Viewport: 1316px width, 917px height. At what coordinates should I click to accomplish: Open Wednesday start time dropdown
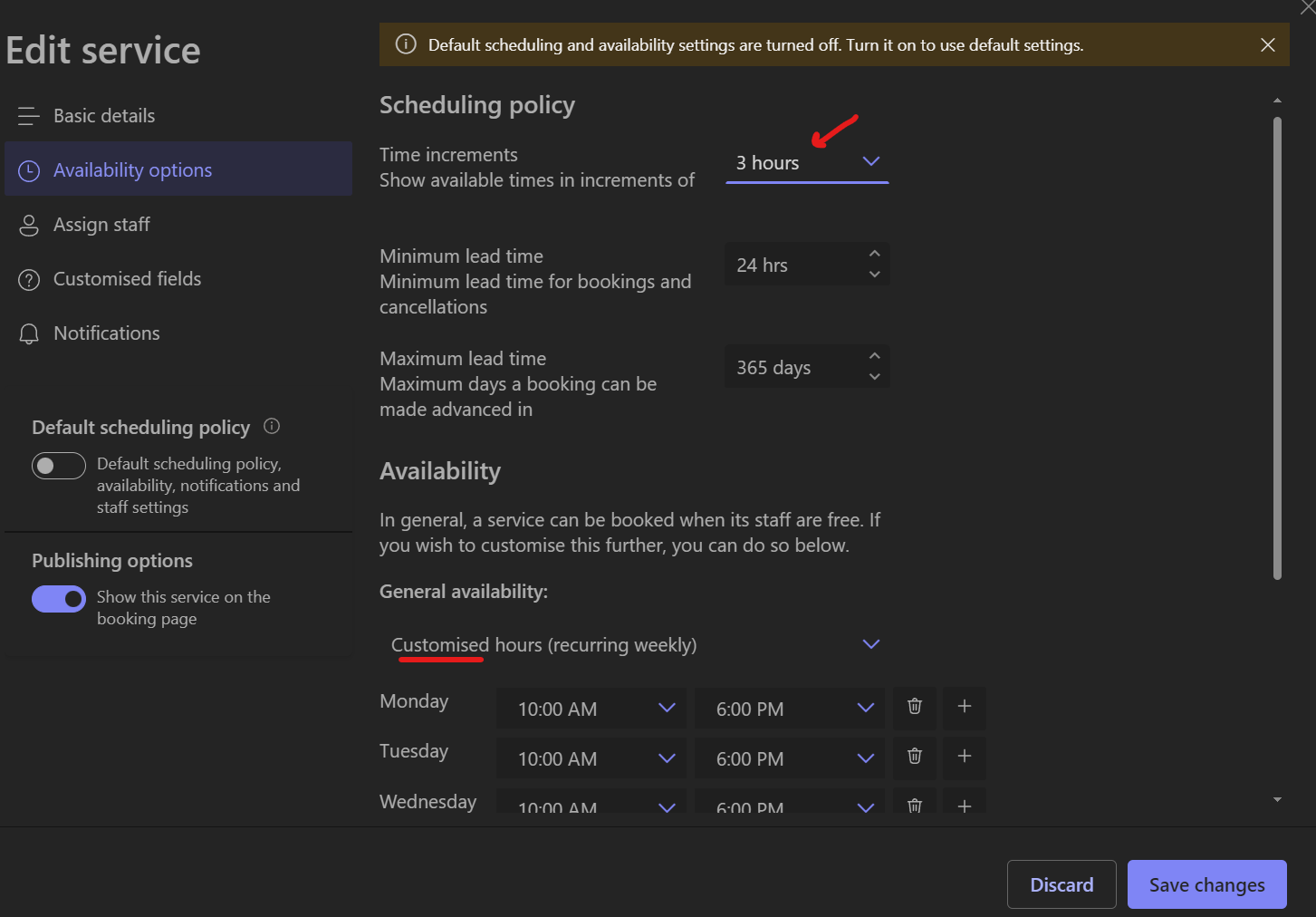coord(591,802)
